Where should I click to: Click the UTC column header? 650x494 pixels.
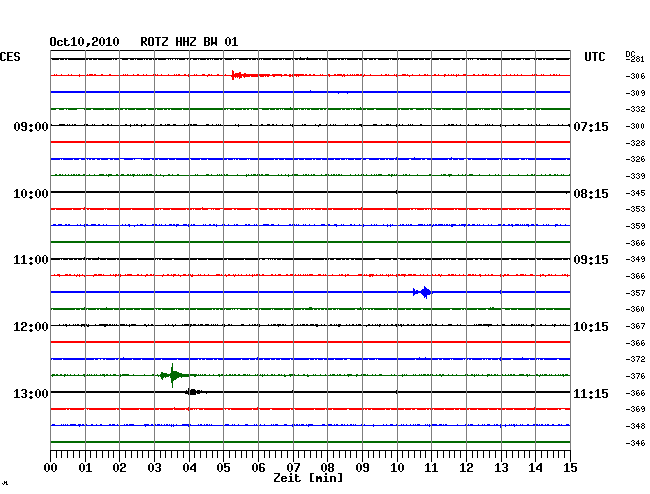[594, 57]
